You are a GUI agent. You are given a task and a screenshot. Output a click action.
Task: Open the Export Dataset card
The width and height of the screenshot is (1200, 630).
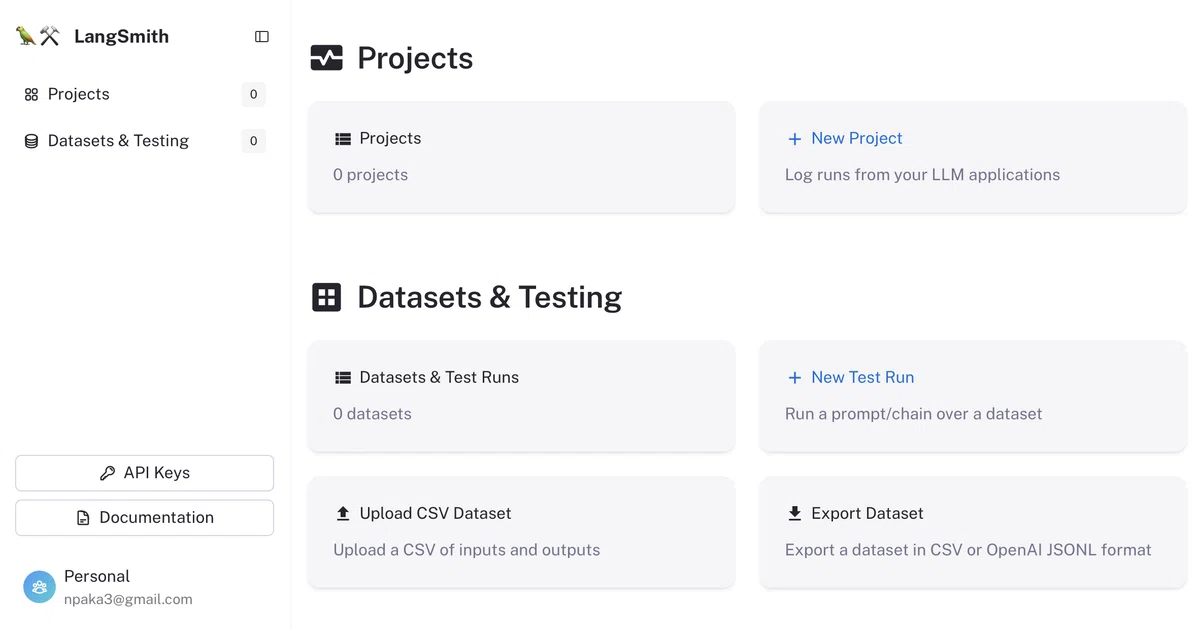pyautogui.click(x=973, y=532)
